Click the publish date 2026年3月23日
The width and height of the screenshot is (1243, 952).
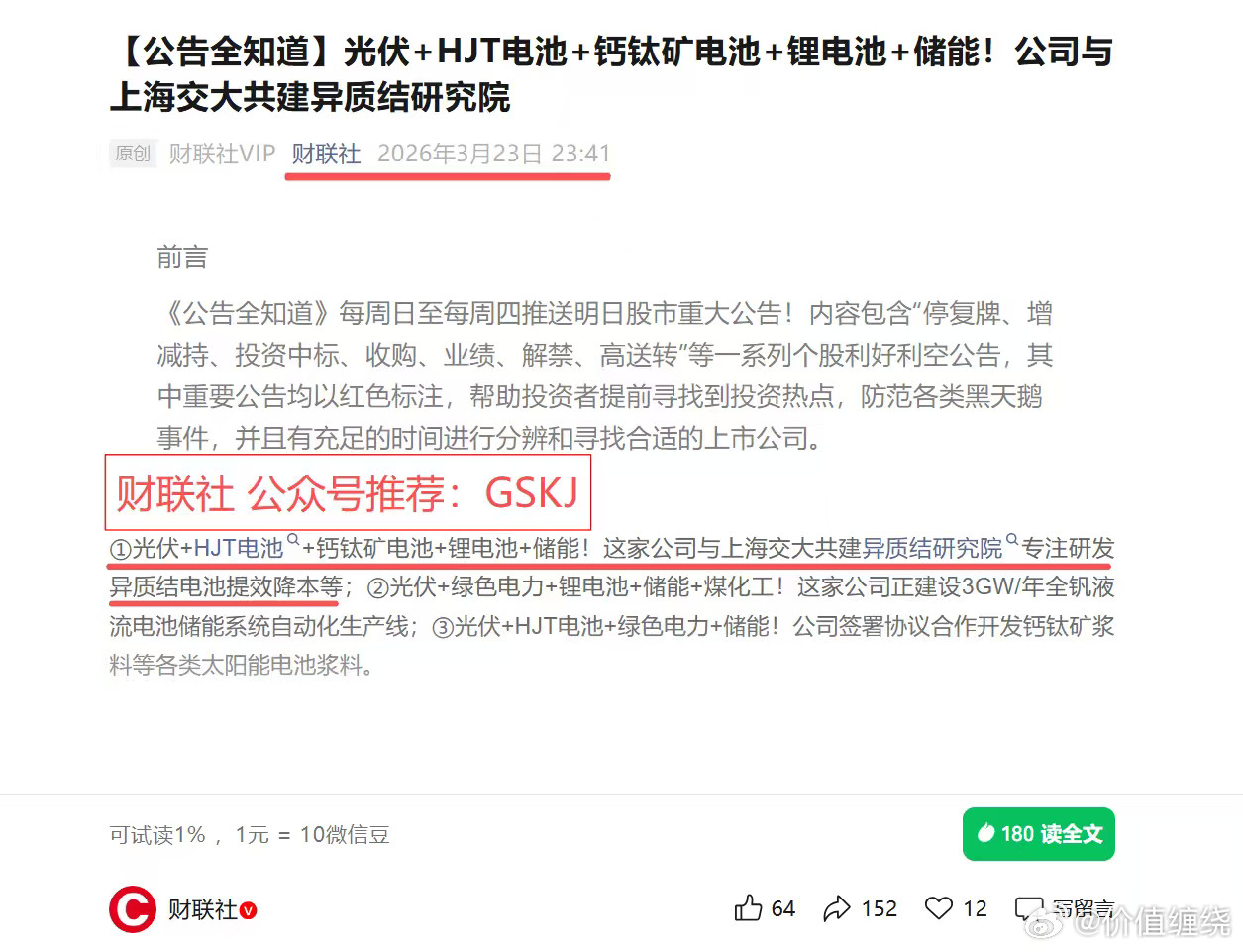click(x=461, y=154)
